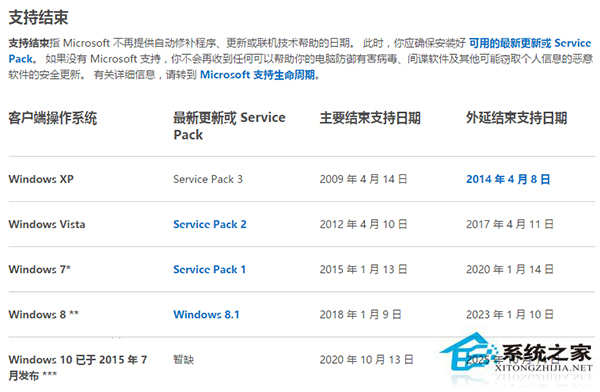
Task: Click the 2020 年 10 月 13 日 date
Action: pos(367,360)
